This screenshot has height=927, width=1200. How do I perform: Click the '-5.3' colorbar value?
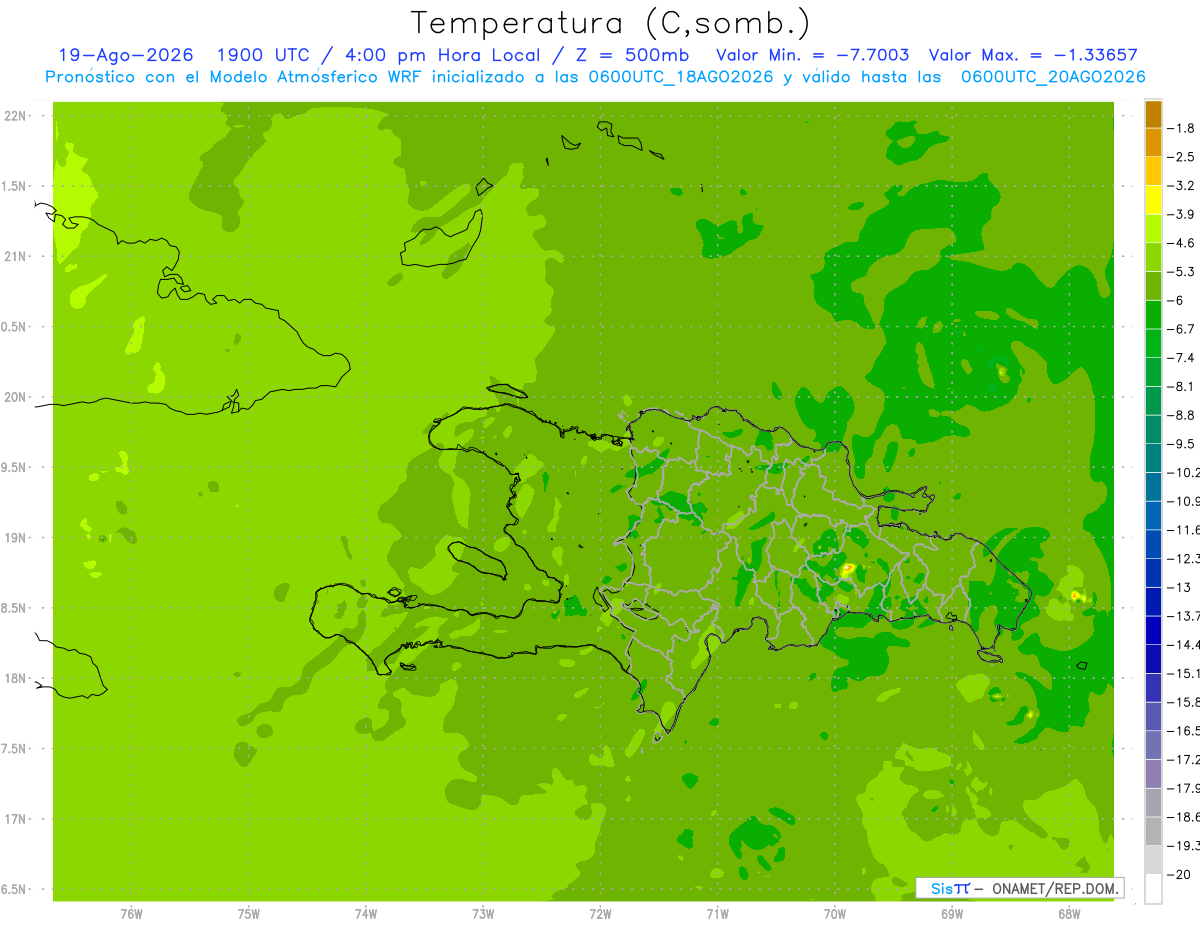point(1181,271)
